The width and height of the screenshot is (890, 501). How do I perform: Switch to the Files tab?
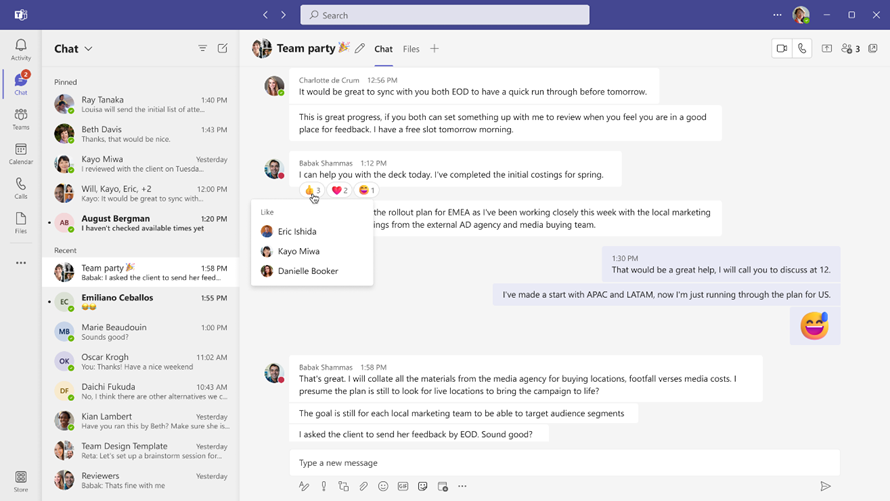[411, 49]
